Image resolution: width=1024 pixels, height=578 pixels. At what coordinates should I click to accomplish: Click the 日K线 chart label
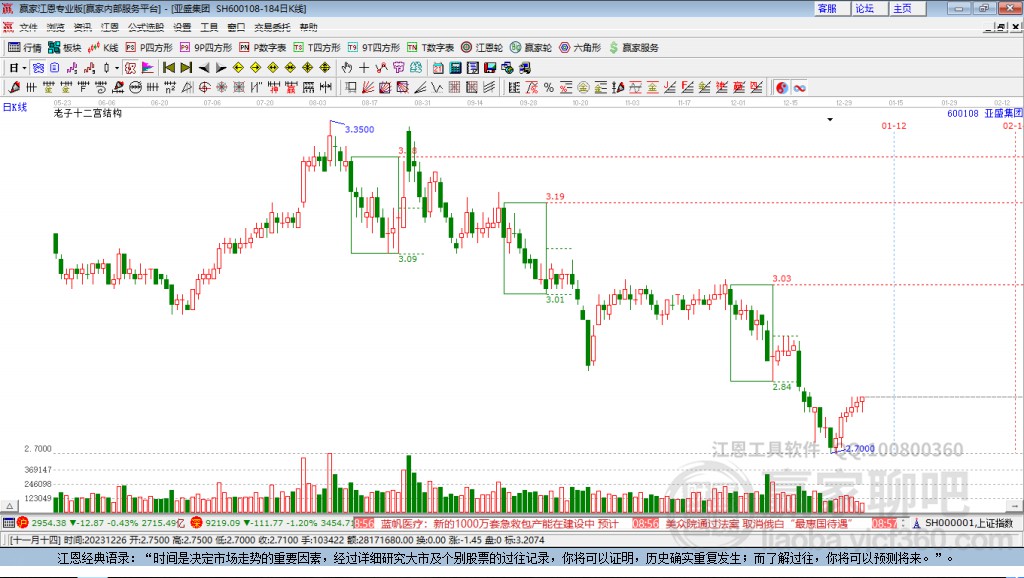coord(15,107)
